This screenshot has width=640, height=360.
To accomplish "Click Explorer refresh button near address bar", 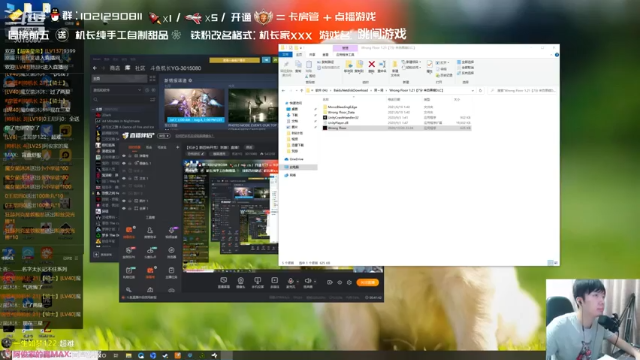I will 480,90.
